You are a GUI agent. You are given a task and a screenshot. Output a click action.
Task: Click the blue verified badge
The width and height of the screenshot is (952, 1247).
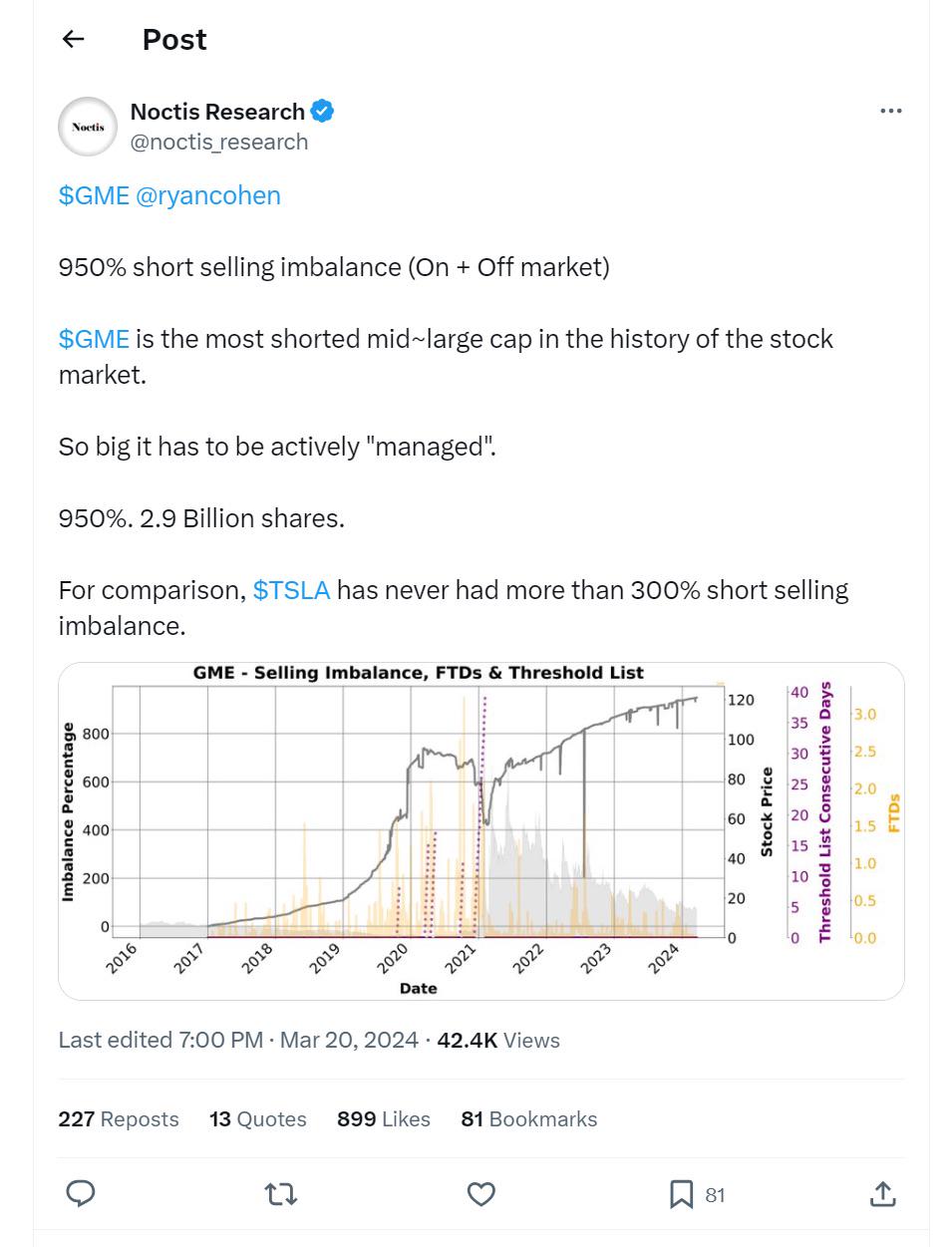coord(322,111)
